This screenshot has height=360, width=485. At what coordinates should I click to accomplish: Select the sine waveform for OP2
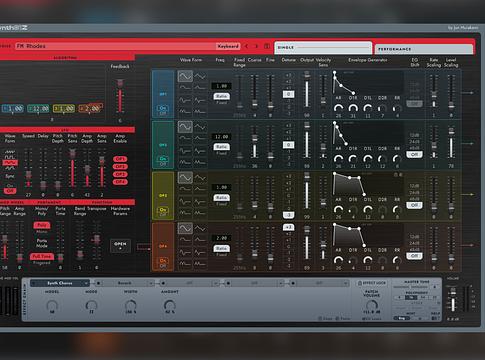185,127
